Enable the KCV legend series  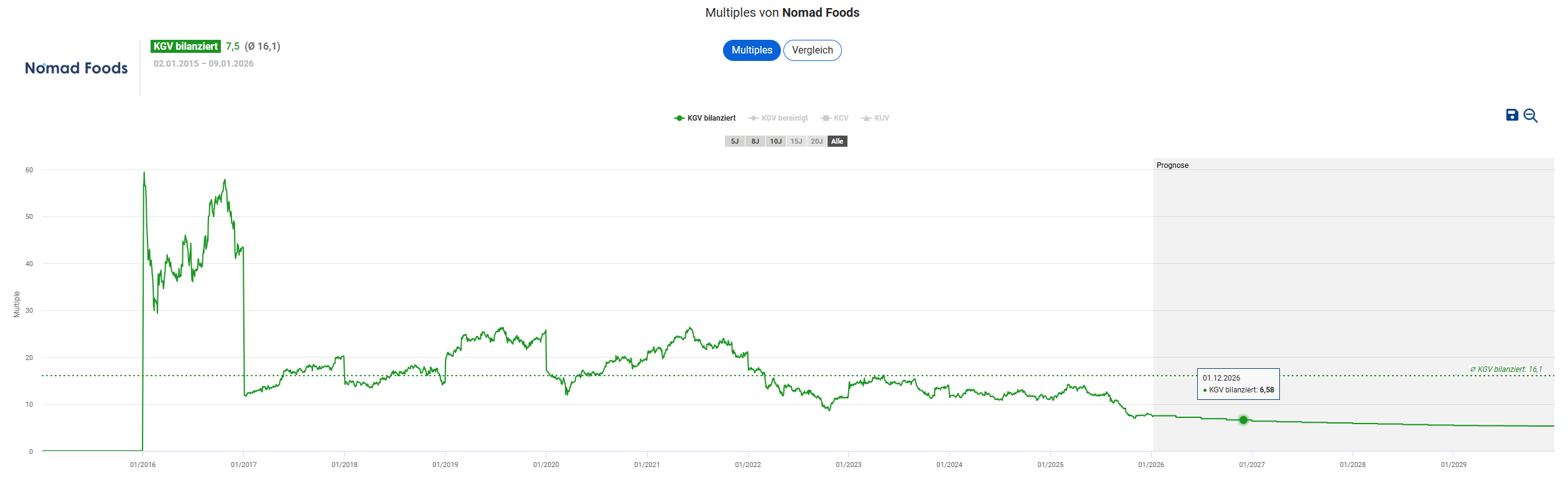pos(834,118)
